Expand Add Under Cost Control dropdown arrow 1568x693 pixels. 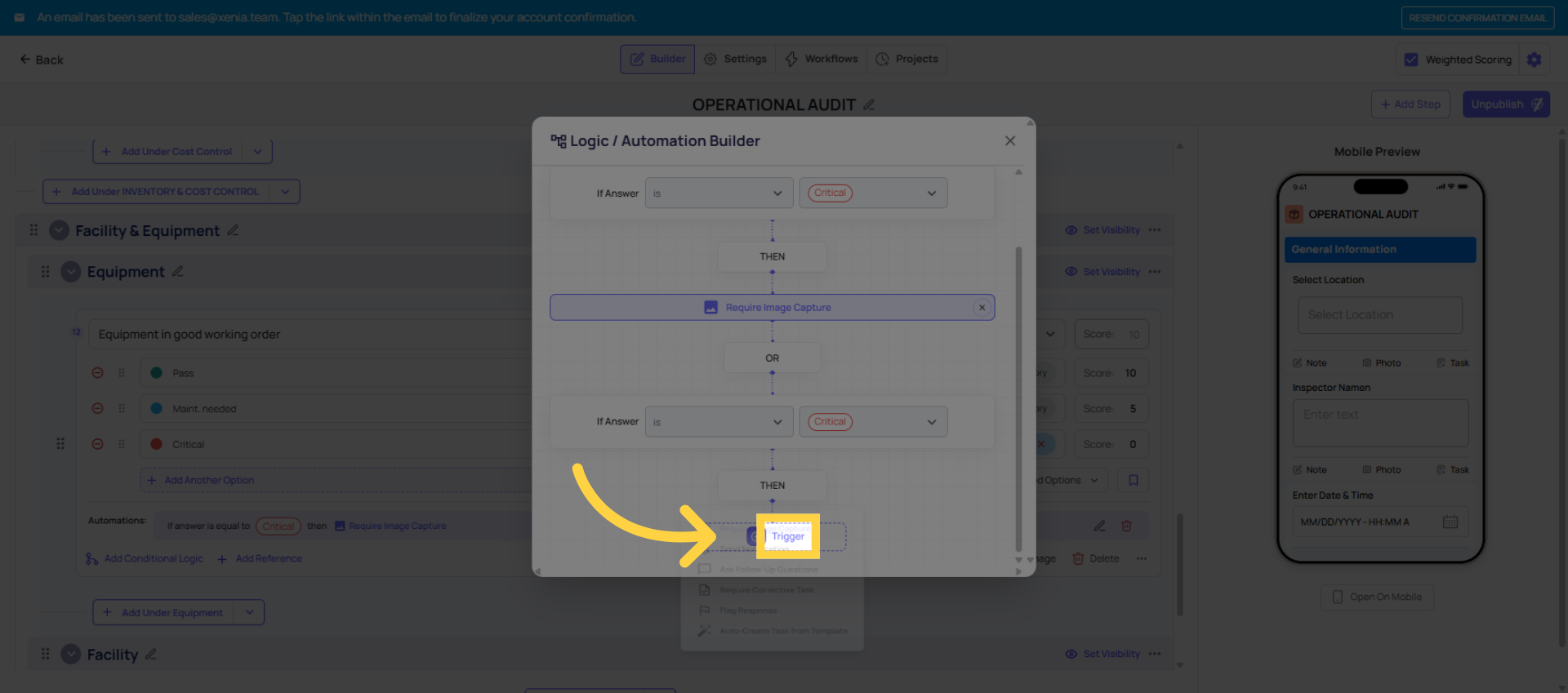point(258,152)
